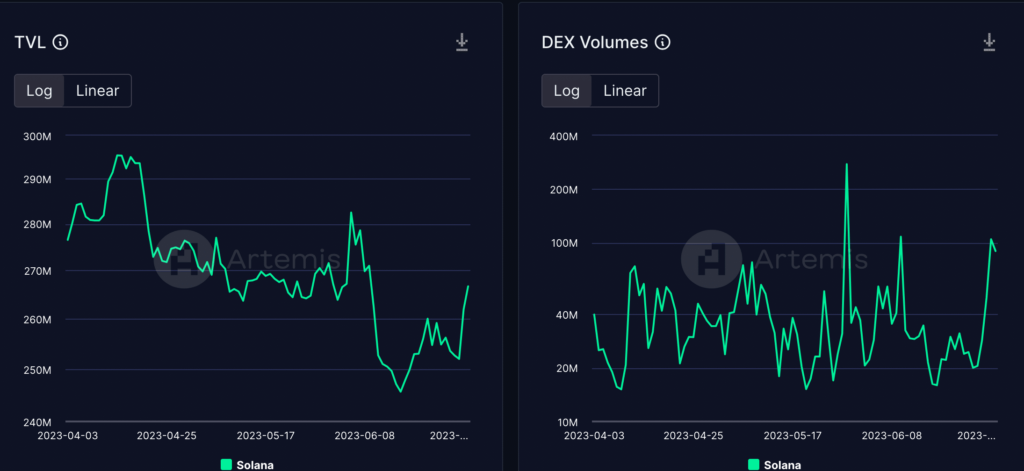Toggle the Solana legend label in DEX Volumes chart

tap(783, 464)
